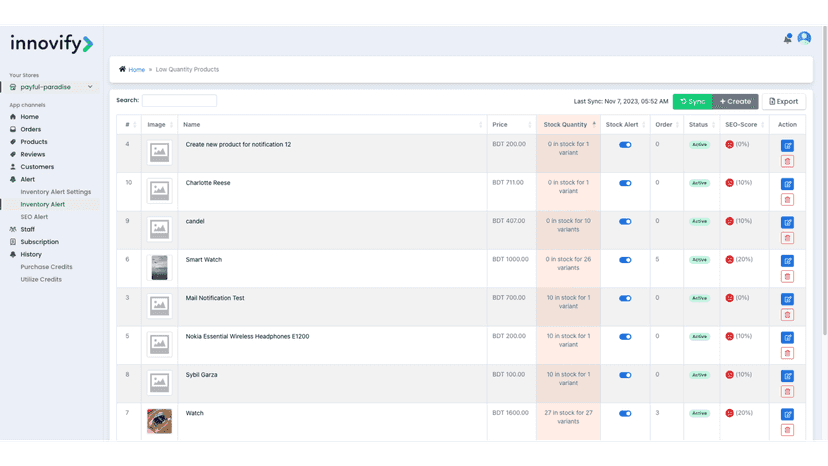The height and width of the screenshot is (466, 828).
Task: Open Reviews in the sidebar
Action: pos(33,154)
